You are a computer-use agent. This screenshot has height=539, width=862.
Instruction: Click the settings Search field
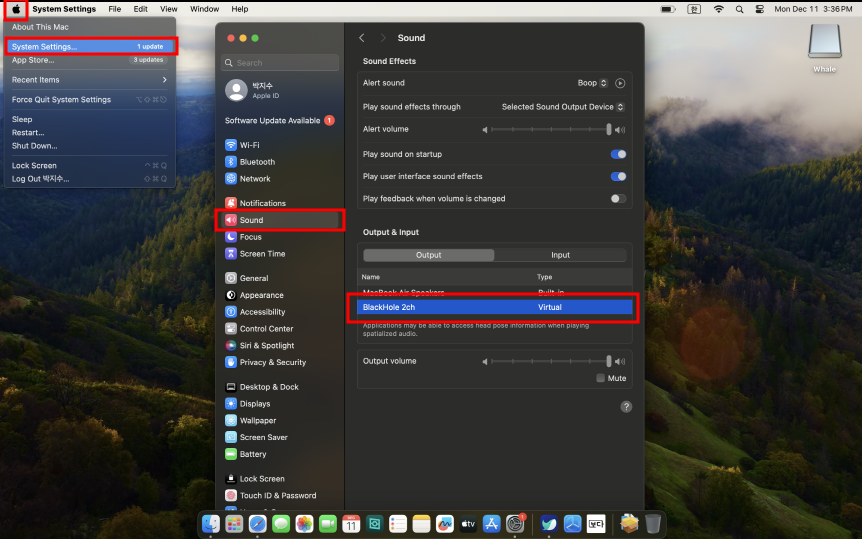280,63
